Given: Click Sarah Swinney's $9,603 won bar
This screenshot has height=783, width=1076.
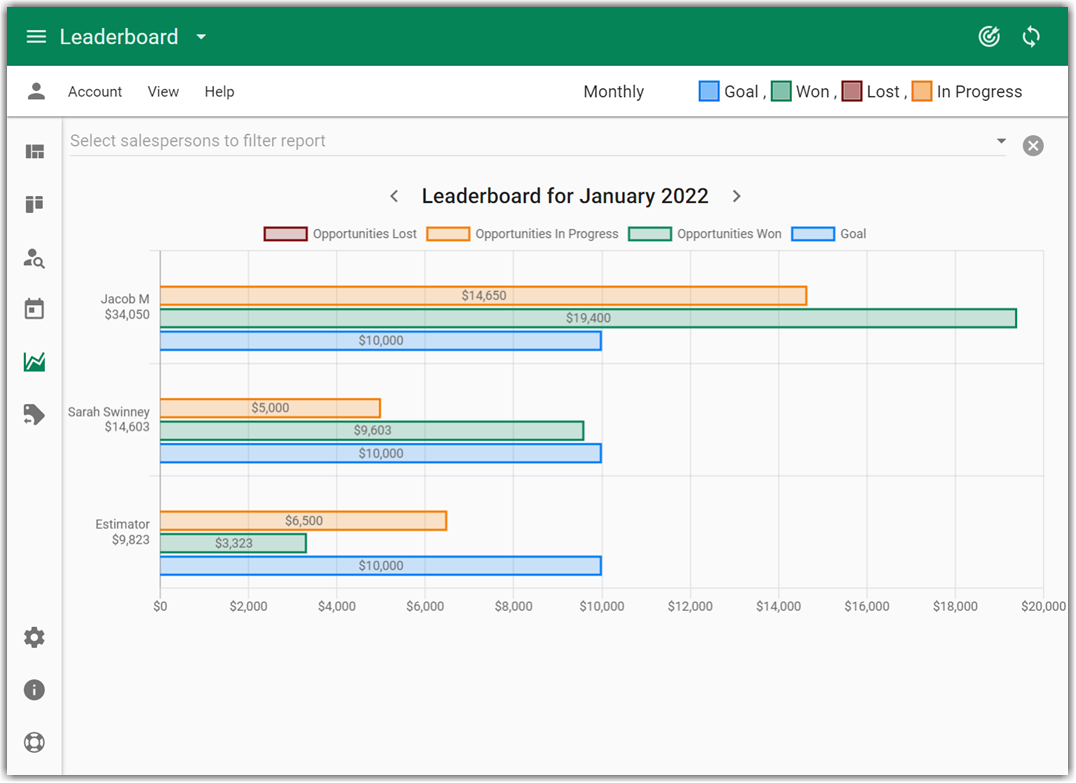Looking at the screenshot, I should point(372,431).
